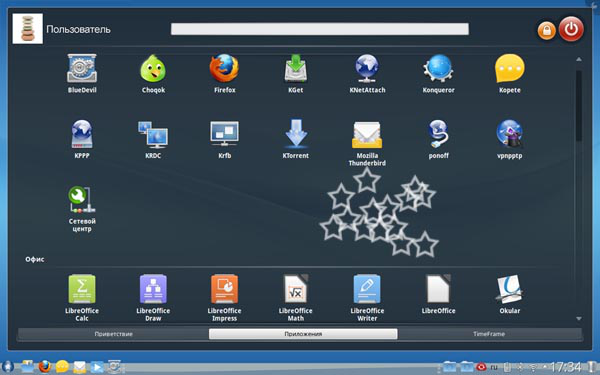
Task: Click the orange lock screen button
Action: 546,30
